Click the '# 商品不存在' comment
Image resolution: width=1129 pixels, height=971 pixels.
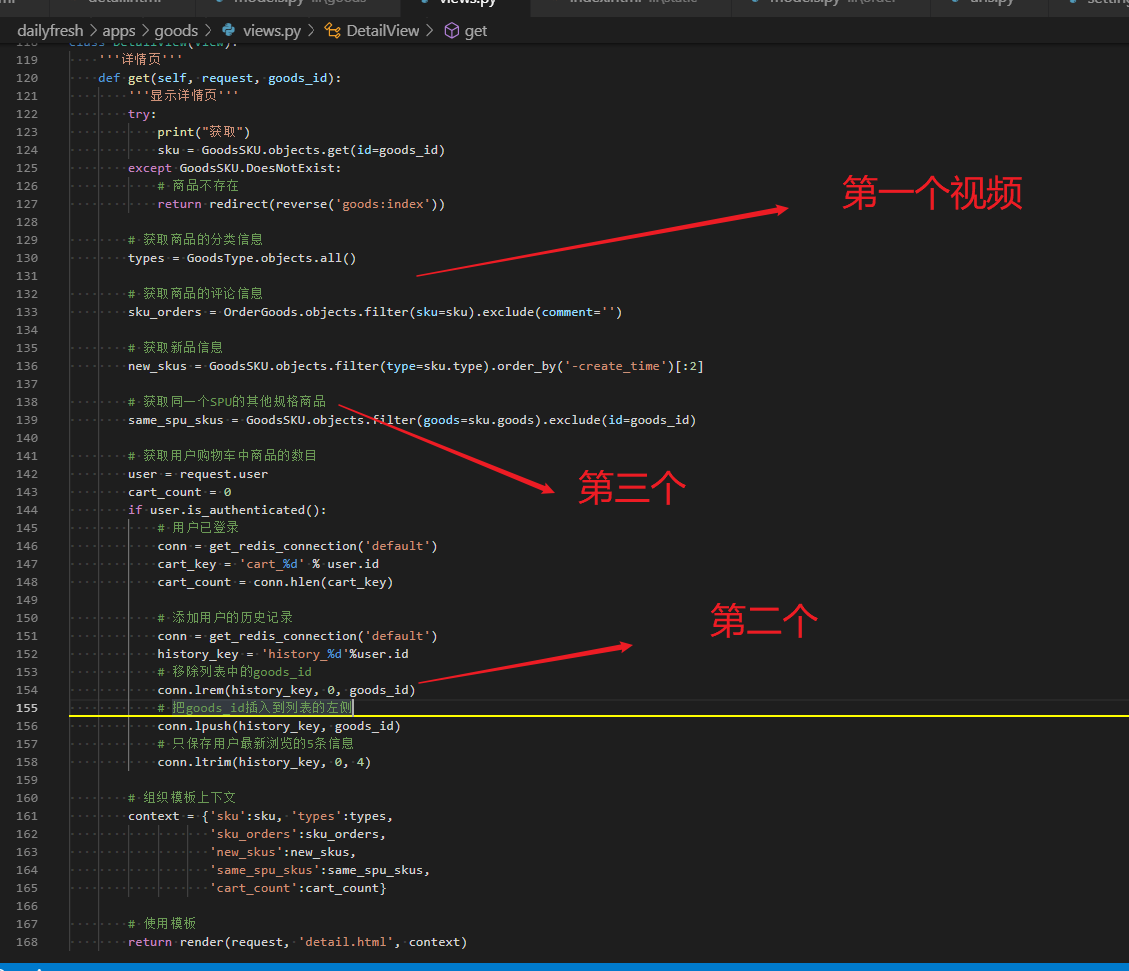pyautogui.click(x=198, y=186)
